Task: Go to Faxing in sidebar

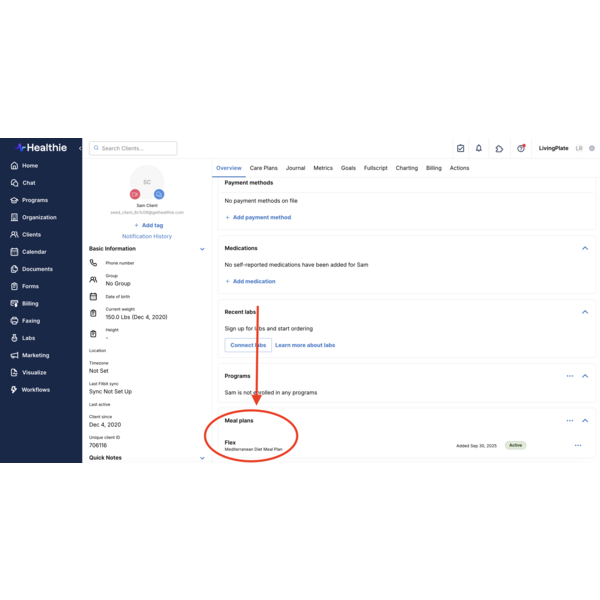Action: click(30, 321)
